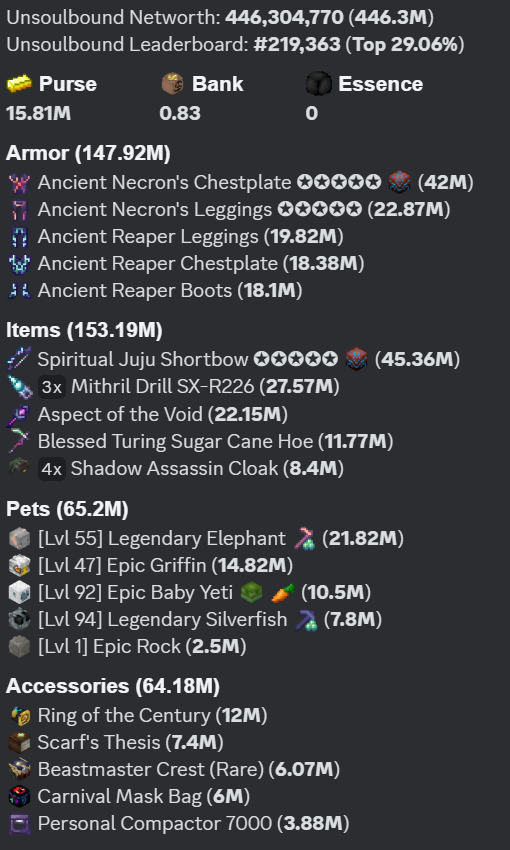Click the 3x quantity badge on Mithril Drill
This screenshot has width=510, height=850.
[52, 387]
